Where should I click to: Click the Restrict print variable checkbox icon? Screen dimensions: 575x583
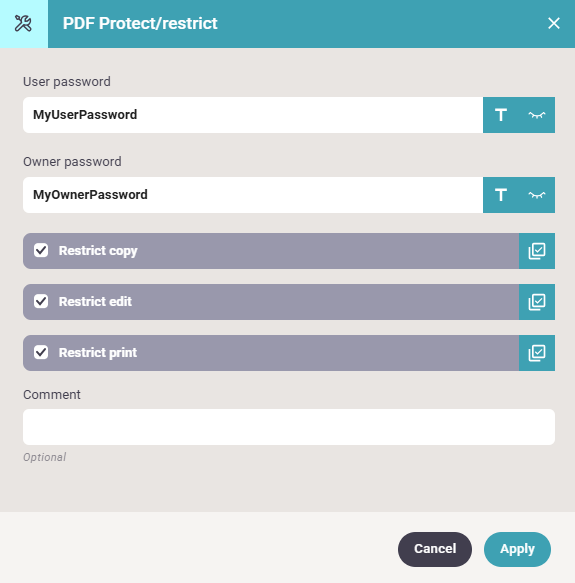[x=537, y=353]
